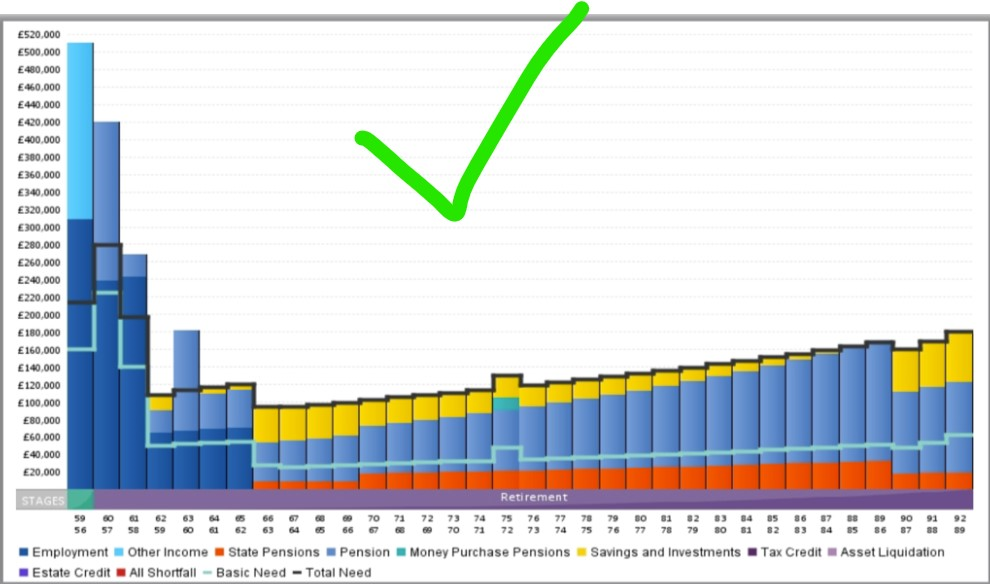Click the STAGES label on the left
Viewport: 990px width, 584px height.
41,499
